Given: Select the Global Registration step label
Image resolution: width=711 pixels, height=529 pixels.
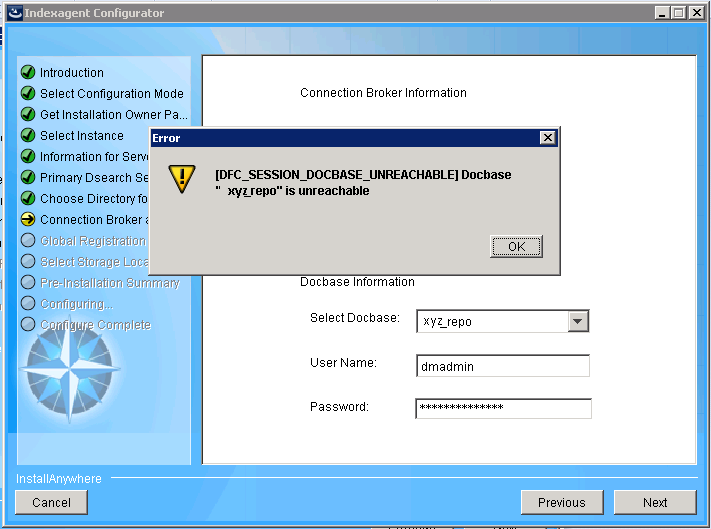Looking at the screenshot, I should point(93,241).
